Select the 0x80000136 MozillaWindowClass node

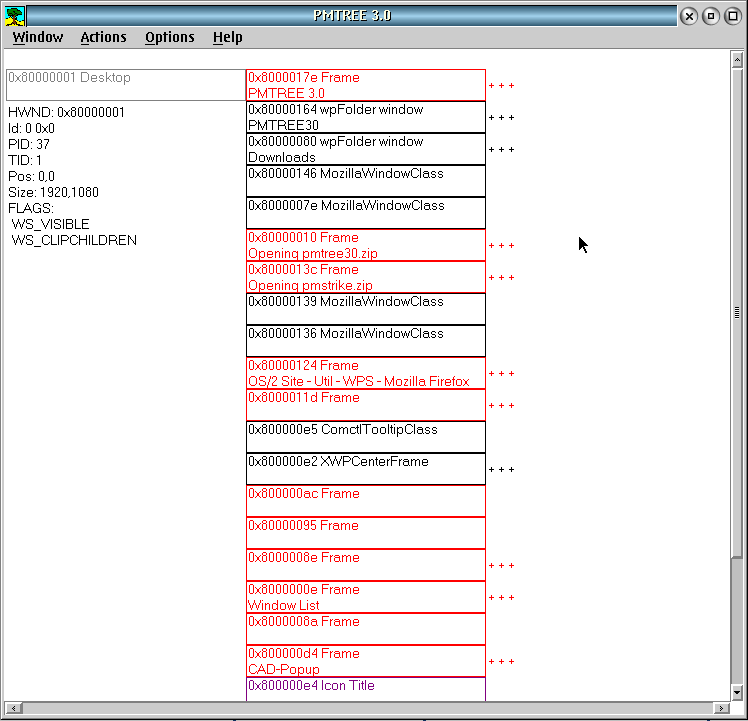point(366,341)
